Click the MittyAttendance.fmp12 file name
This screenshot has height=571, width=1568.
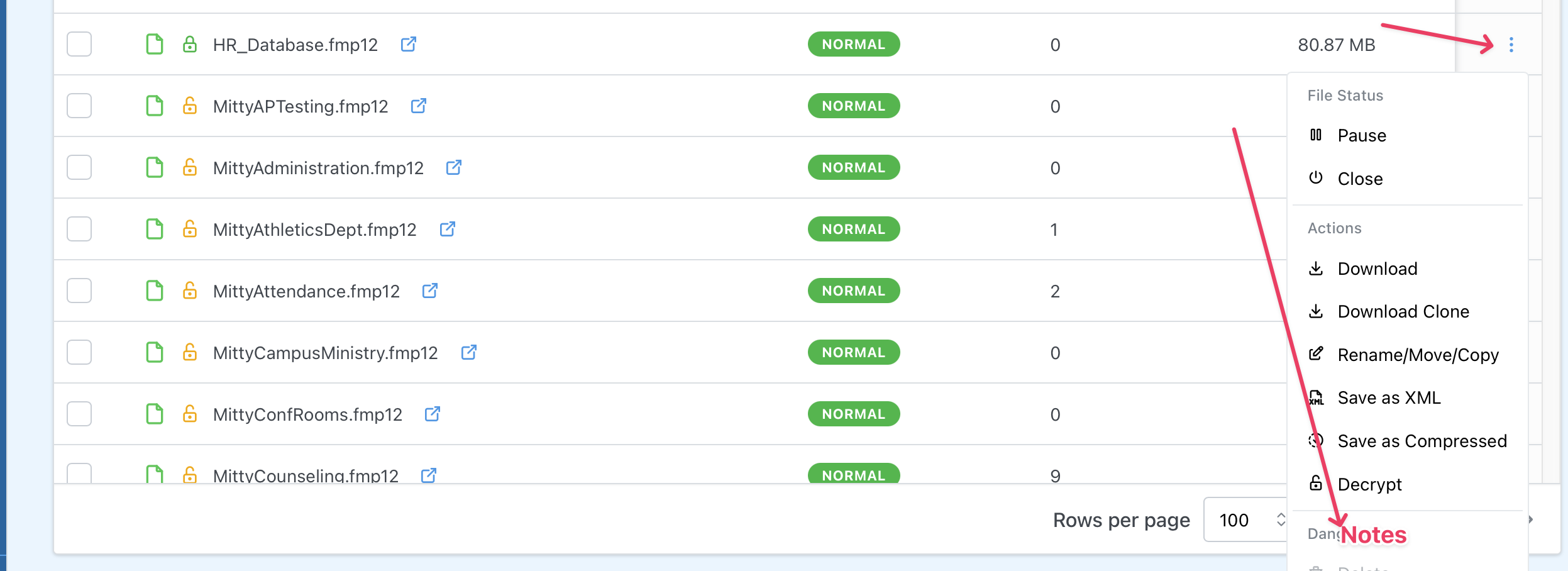pyautogui.click(x=306, y=291)
